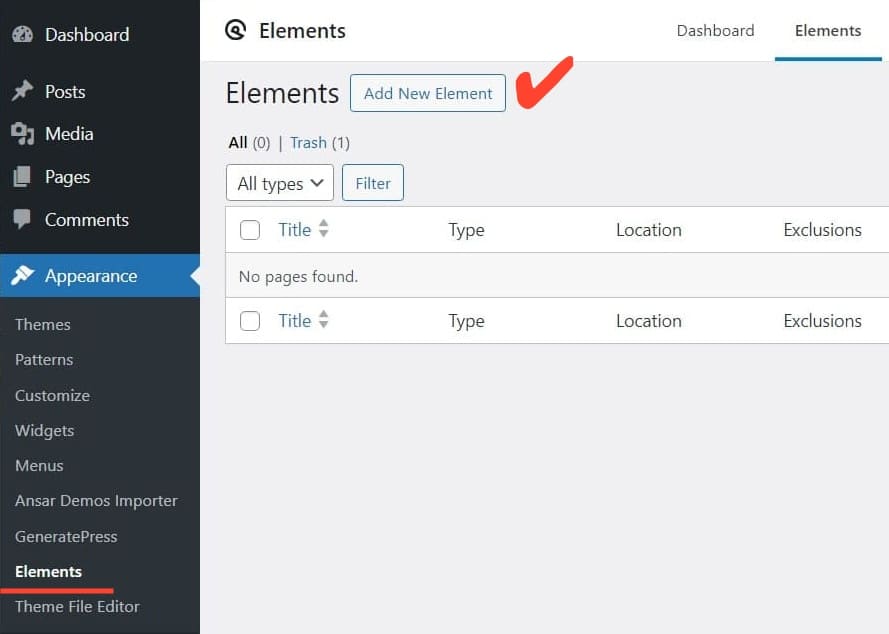Viewport: 889px width, 634px height.
Task: Open Theme File Editor submenu item
Action: pos(77,607)
